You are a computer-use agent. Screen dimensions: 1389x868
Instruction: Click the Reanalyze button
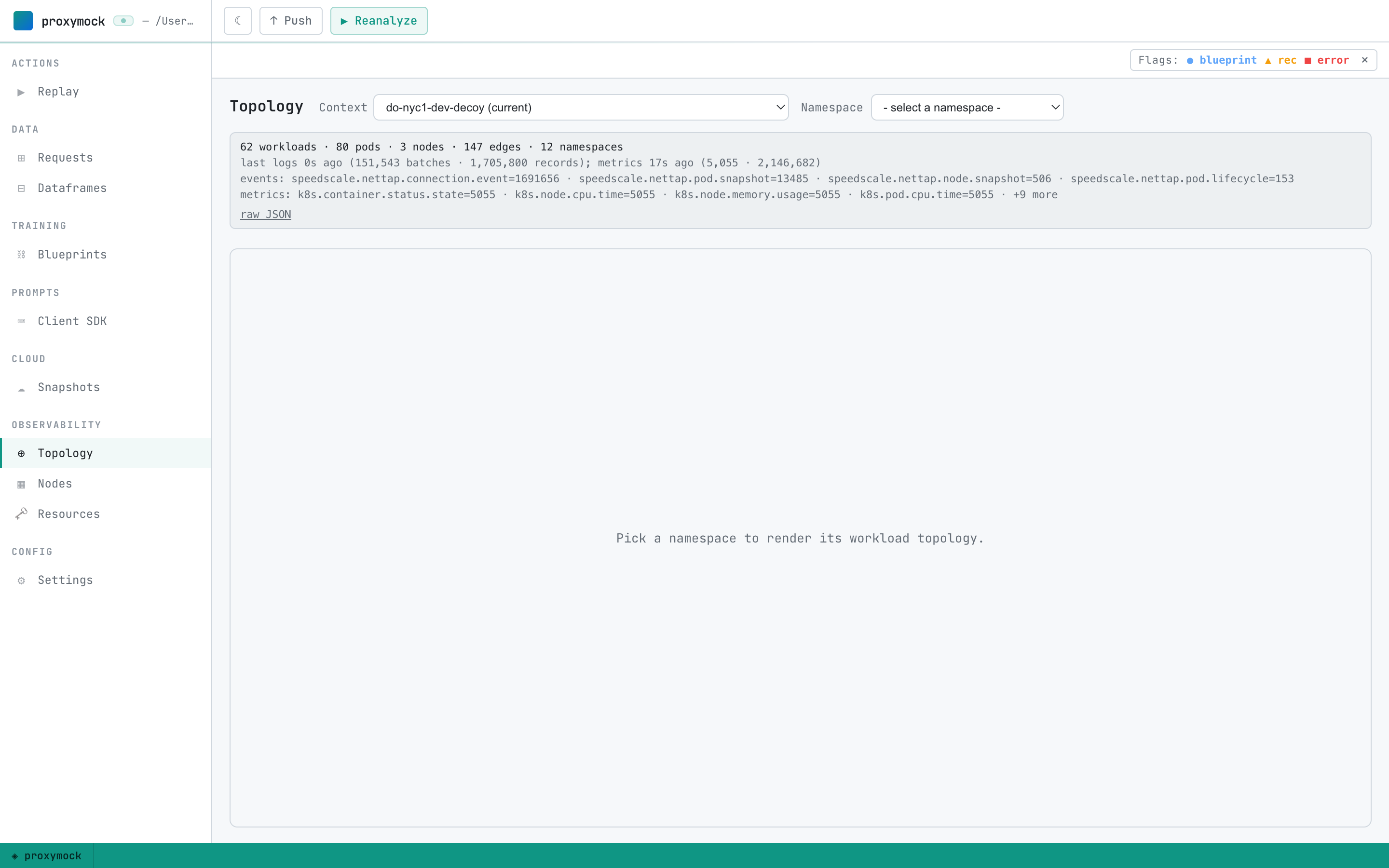379,21
